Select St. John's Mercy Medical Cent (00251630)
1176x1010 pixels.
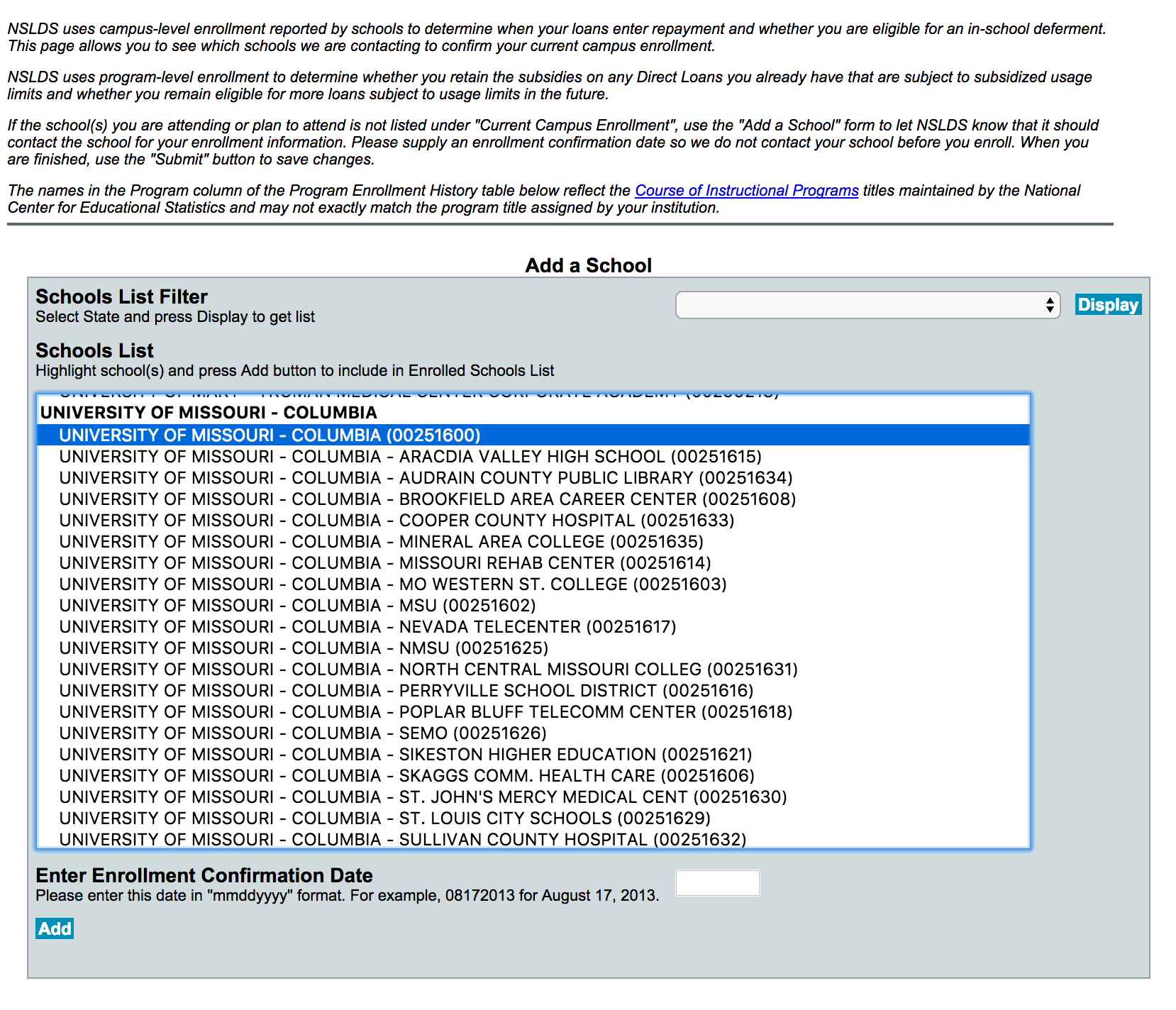pos(533,797)
